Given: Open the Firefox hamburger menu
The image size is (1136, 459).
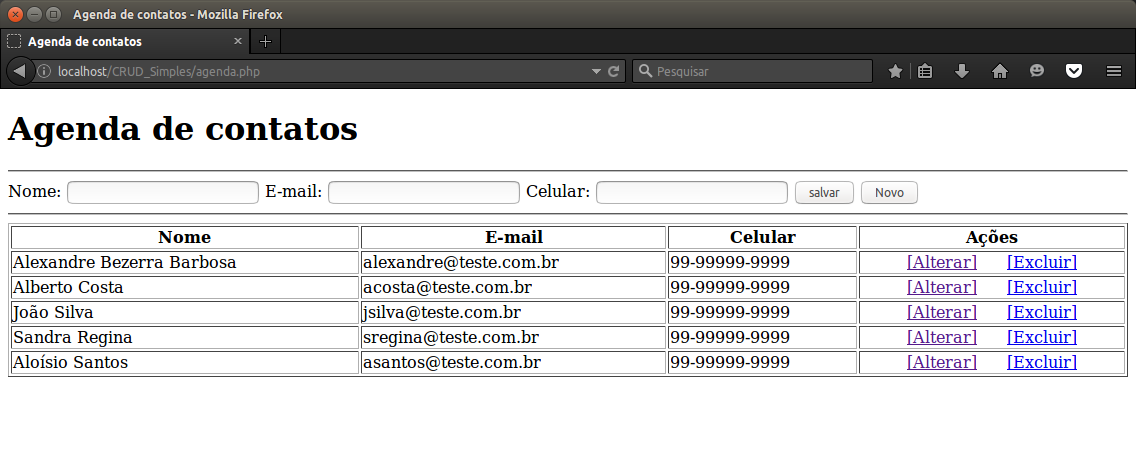Looking at the screenshot, I should pos(1114,71).
